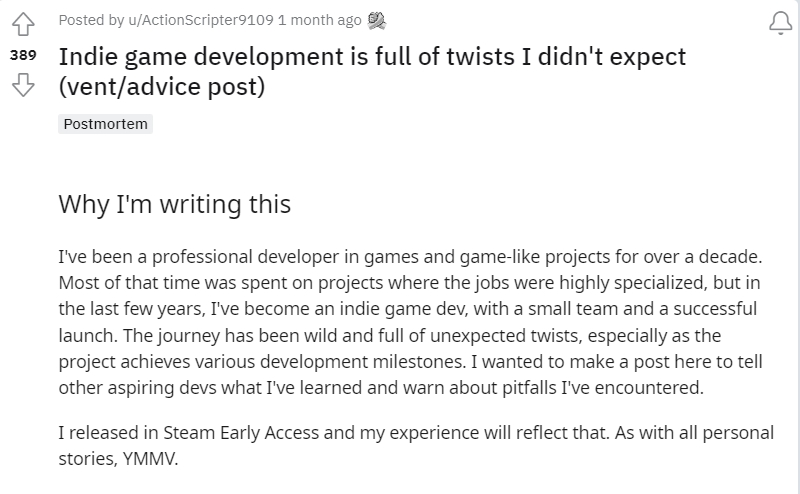Click the "1 month ago" timestamp

pyautogui.click(x=320, y=20)
